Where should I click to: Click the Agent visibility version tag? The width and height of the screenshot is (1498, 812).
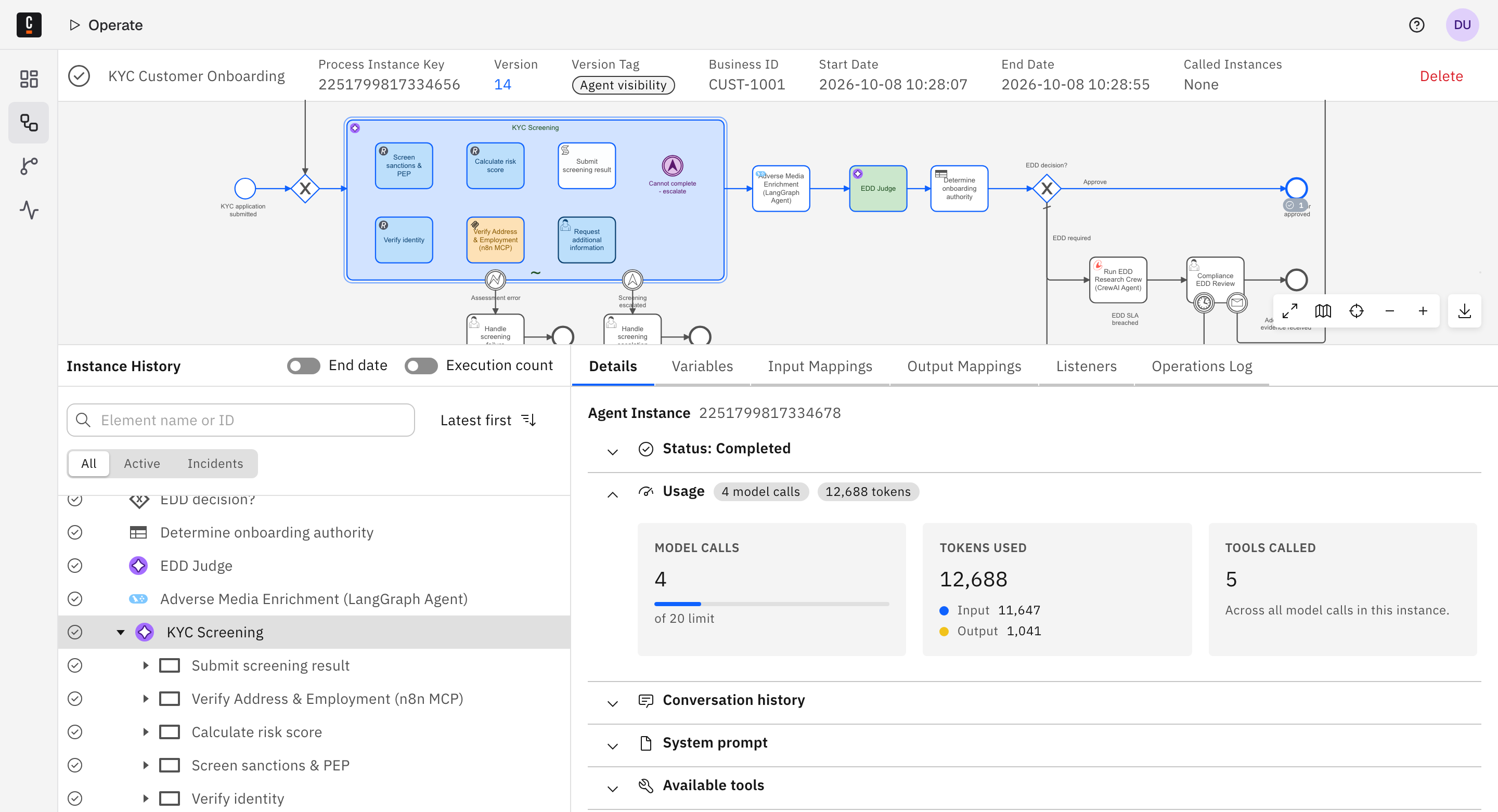pyautogui.click(x=623, y=85)
